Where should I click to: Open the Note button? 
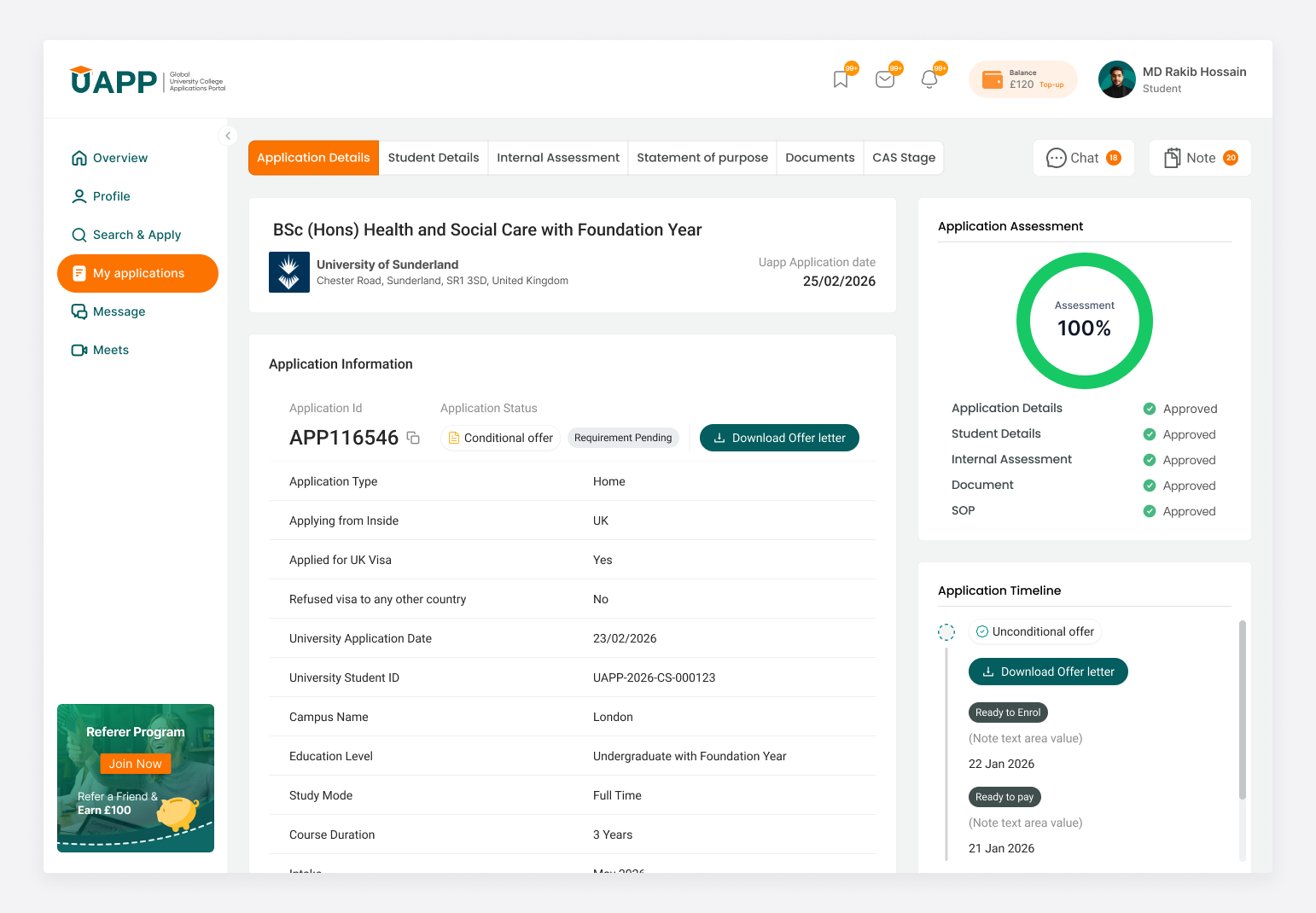click(1200, 158)
